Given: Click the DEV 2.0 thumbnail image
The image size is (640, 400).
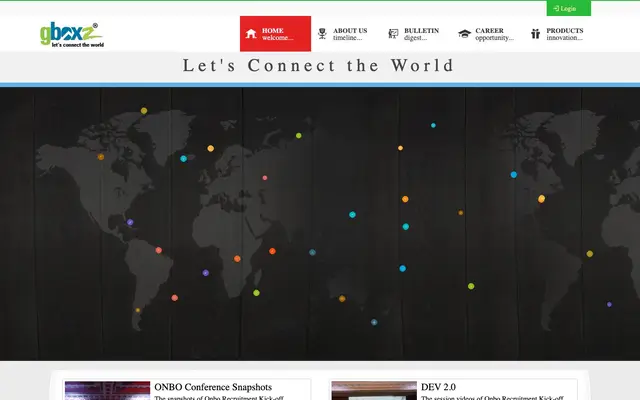Looking at the screenshot, I should point(374,391).
